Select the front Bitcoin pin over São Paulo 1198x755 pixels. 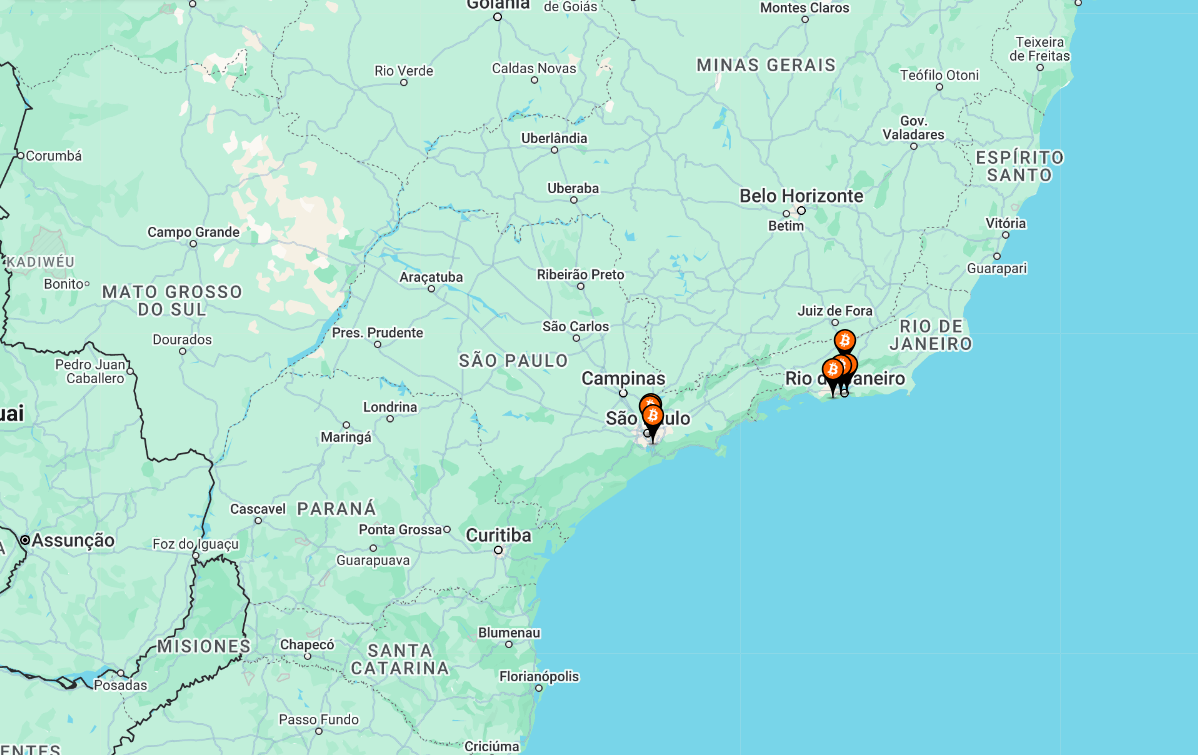click(652, 416)
